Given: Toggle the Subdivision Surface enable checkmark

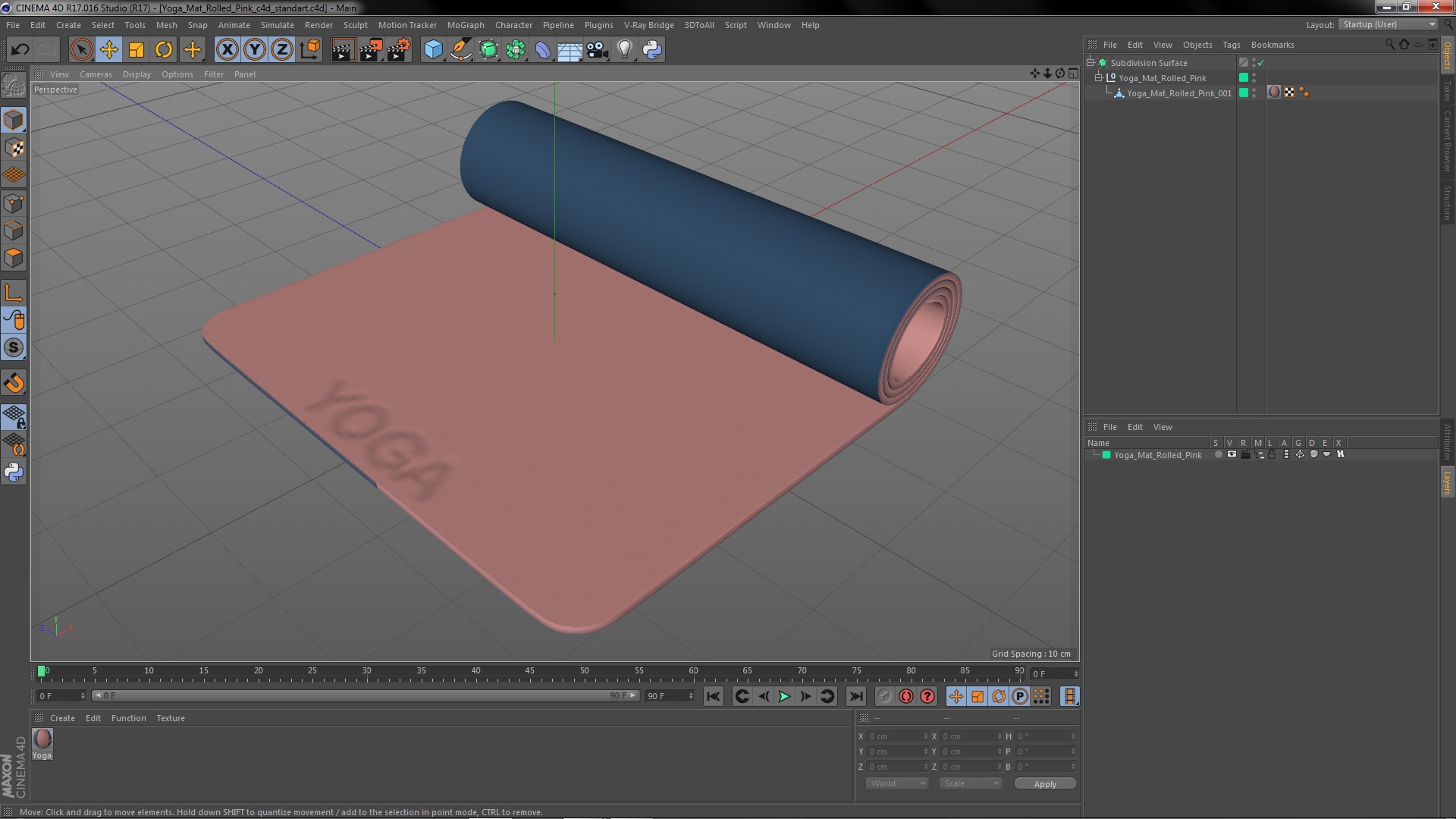Looking at the screenshot, I should (x=1261, y=63).
